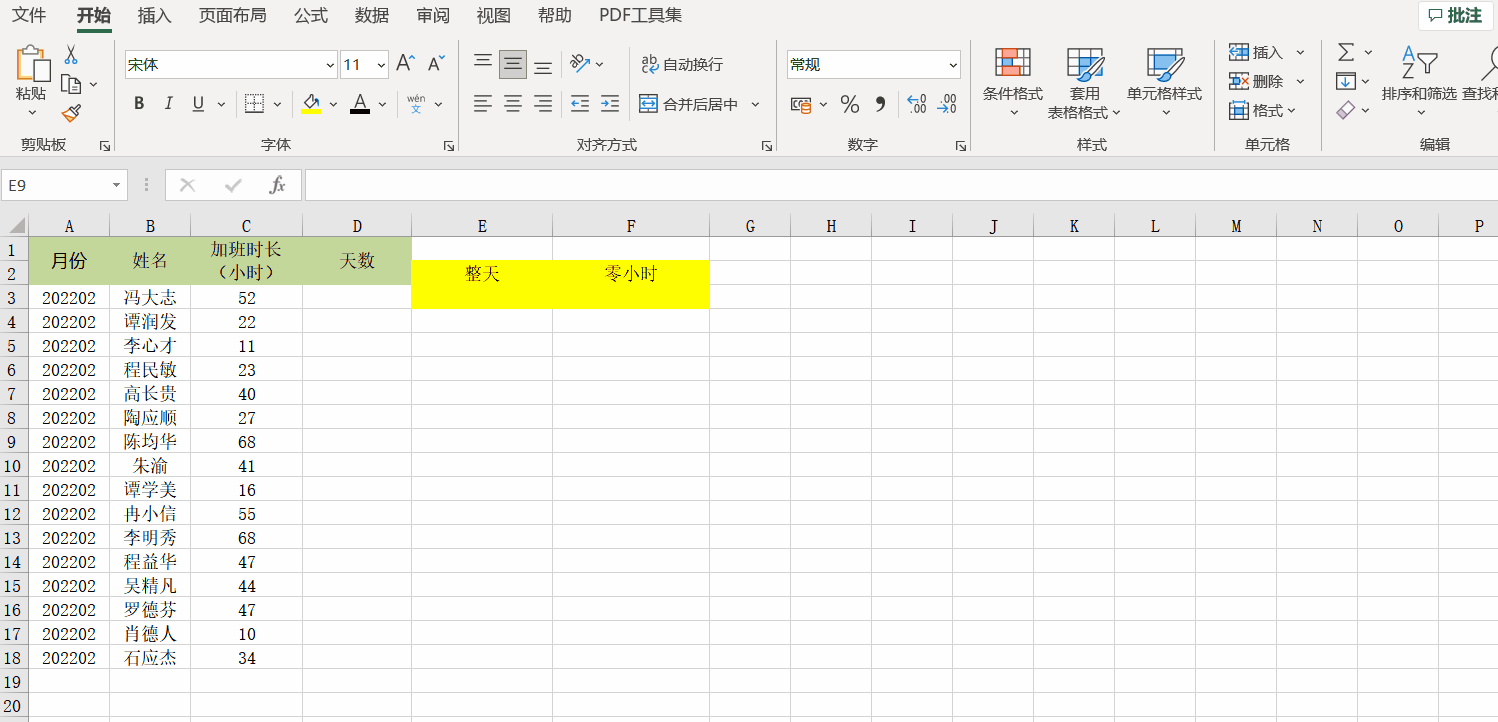Toggle italic formatting
1498x722 pixels.
tap(167, 103)
